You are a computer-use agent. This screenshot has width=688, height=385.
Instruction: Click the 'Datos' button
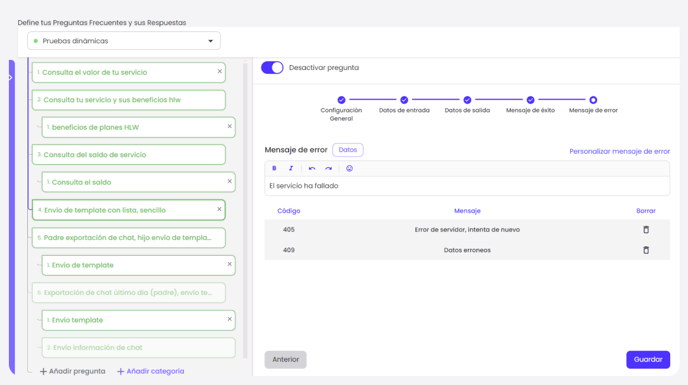tap(348, 150)
